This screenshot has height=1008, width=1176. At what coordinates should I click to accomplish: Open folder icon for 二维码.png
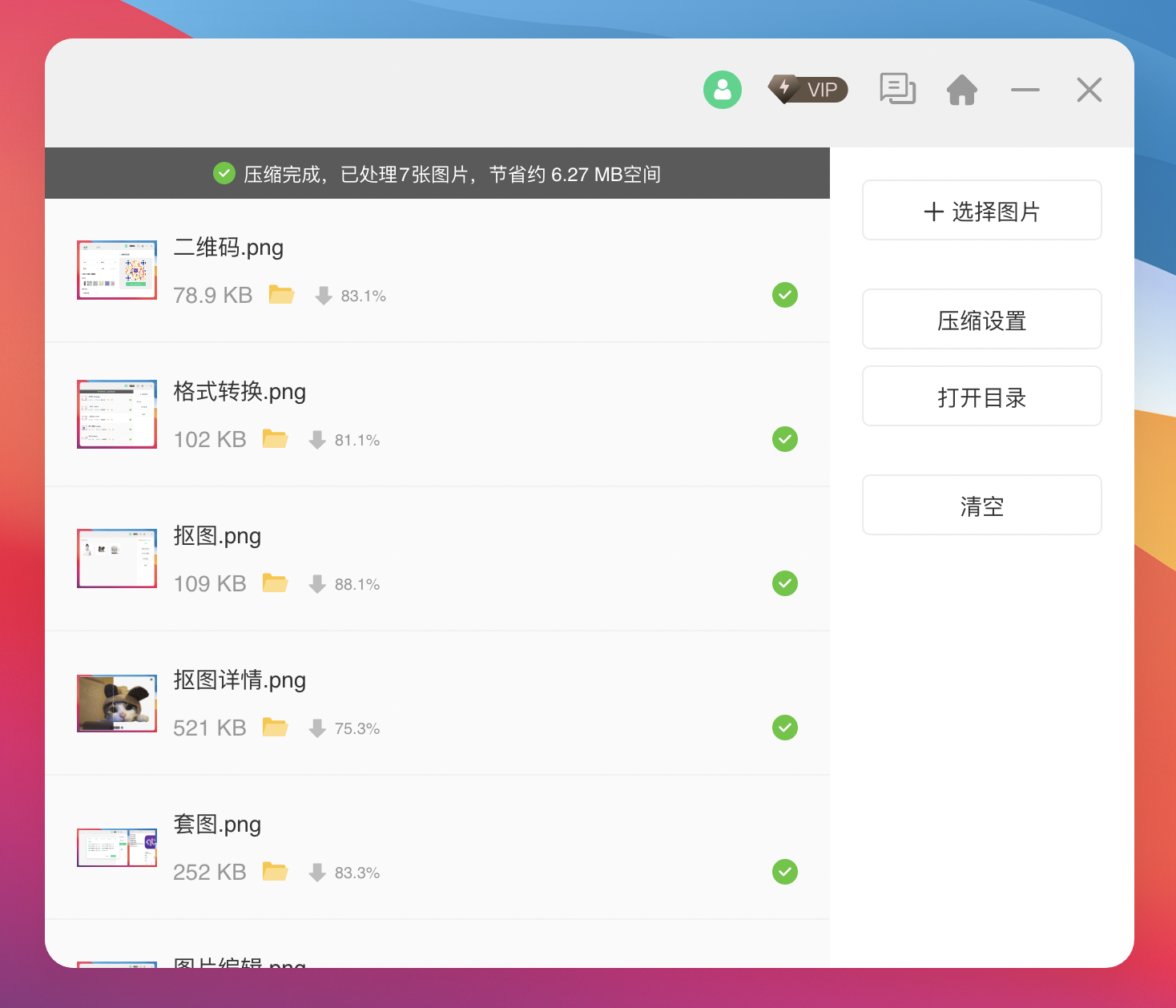coord(281,295)
